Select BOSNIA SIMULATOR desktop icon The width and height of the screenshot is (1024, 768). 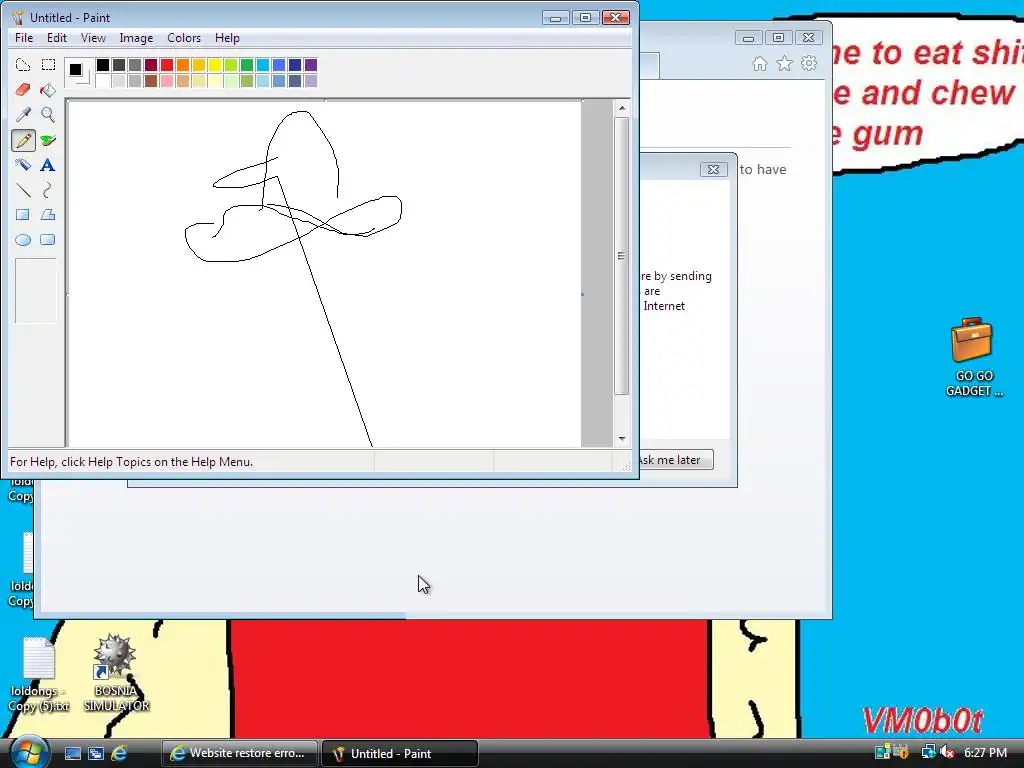pos(116,673)
